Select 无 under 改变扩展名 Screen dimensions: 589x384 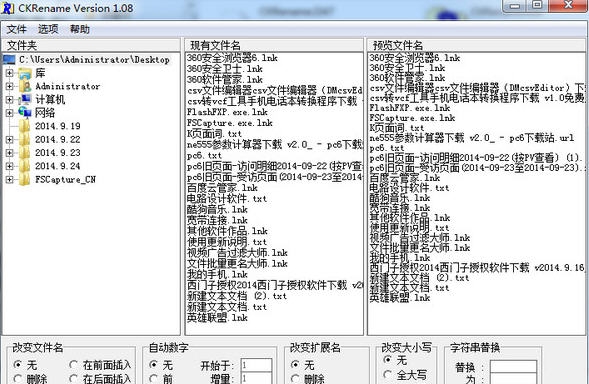pos(303,365)
